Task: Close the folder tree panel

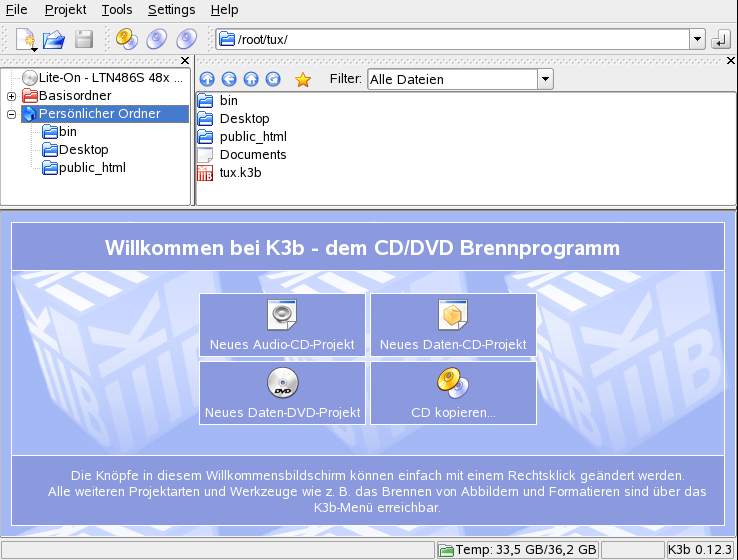Action: coord(185,60)
